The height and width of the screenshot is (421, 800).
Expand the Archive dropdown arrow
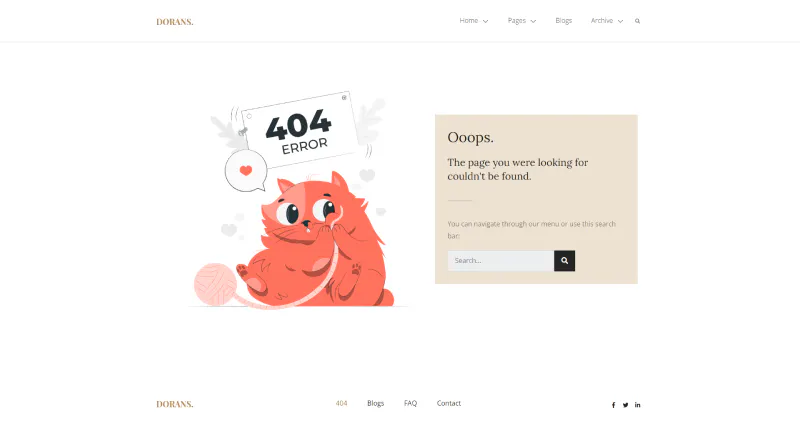620,21
